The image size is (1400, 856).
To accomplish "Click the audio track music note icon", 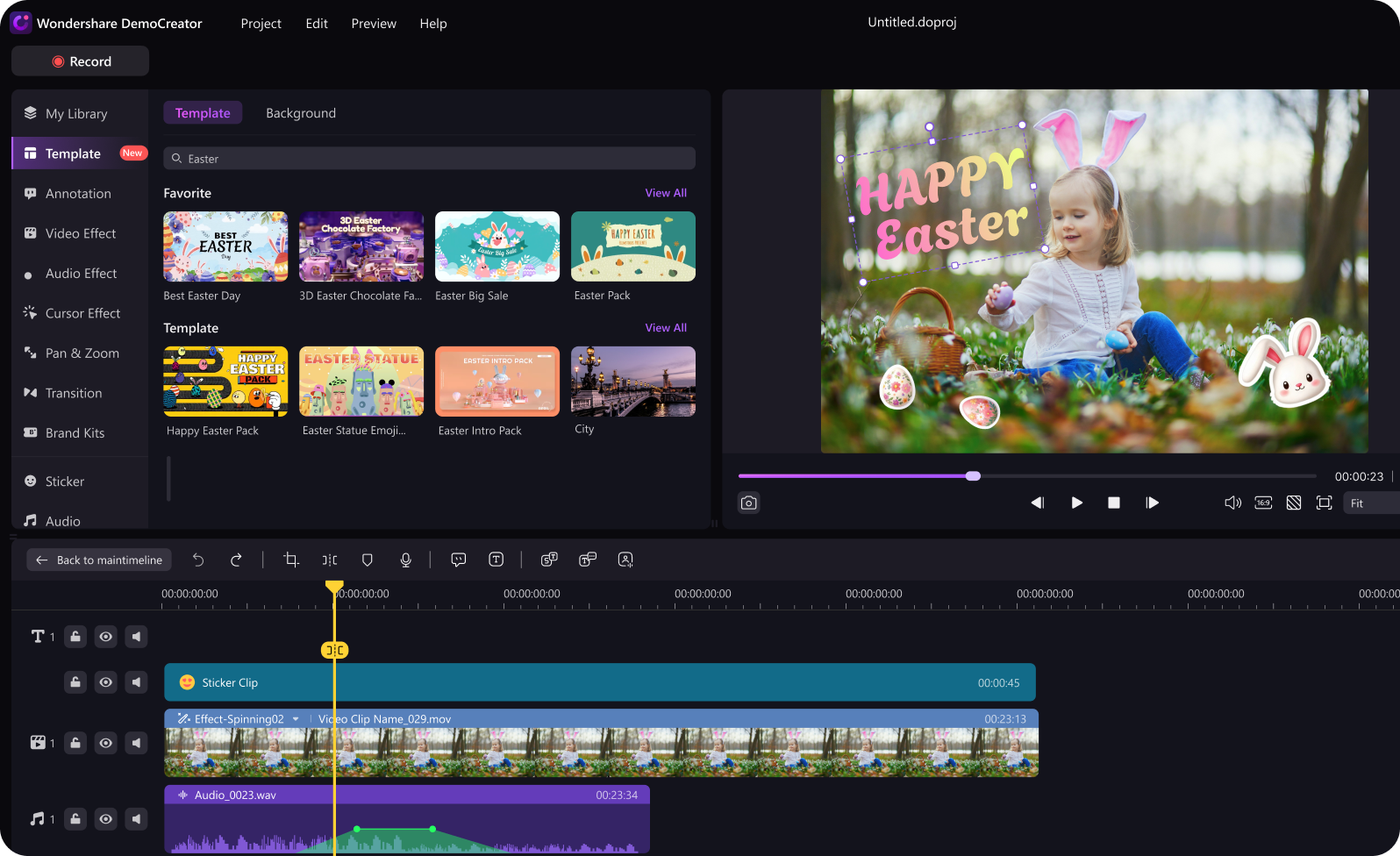I will click(37, 819).
